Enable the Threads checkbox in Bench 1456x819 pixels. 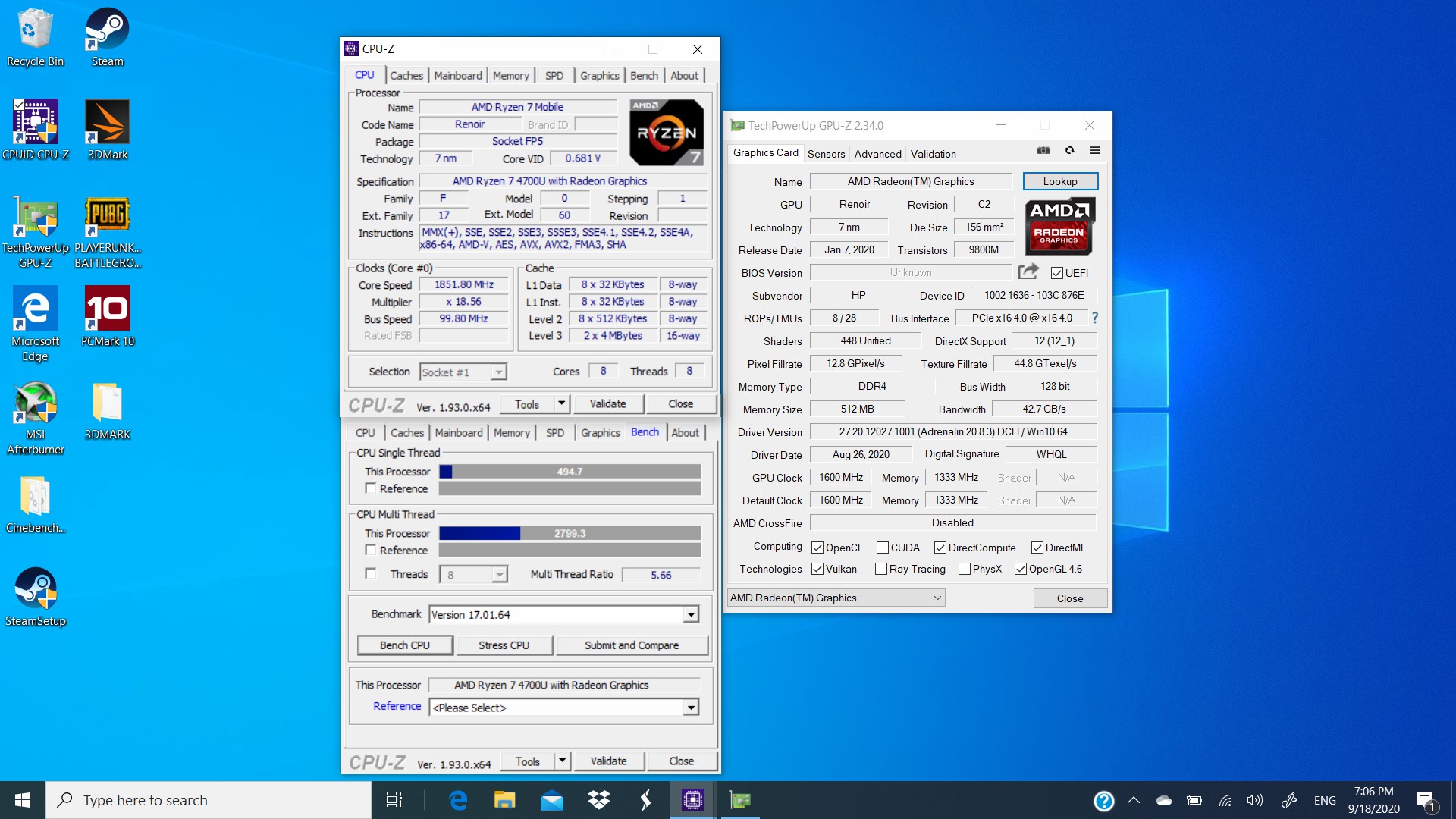pyautogui.click(x=371, y=574)
